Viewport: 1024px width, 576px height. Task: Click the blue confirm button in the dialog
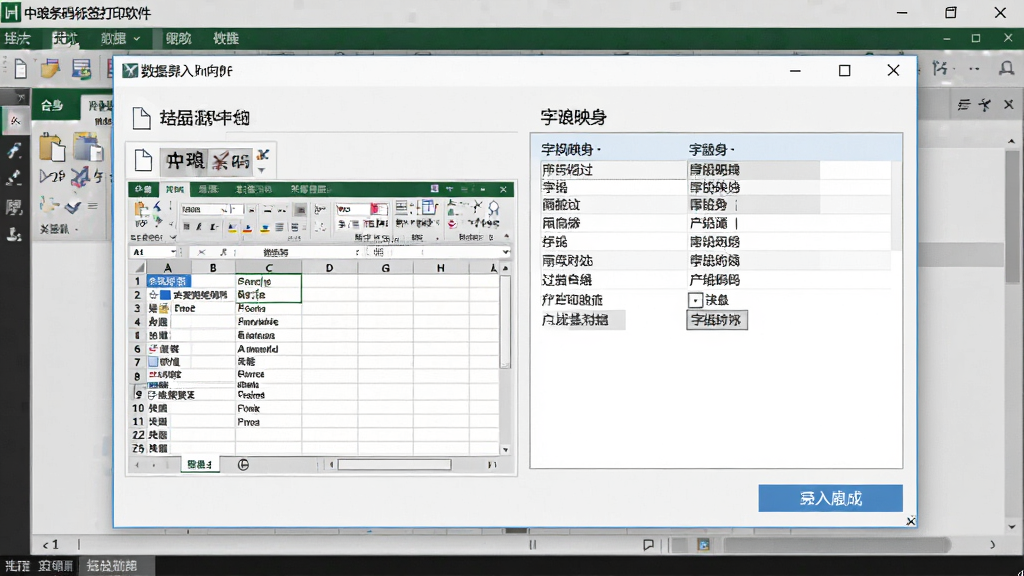tap(830, 498)
